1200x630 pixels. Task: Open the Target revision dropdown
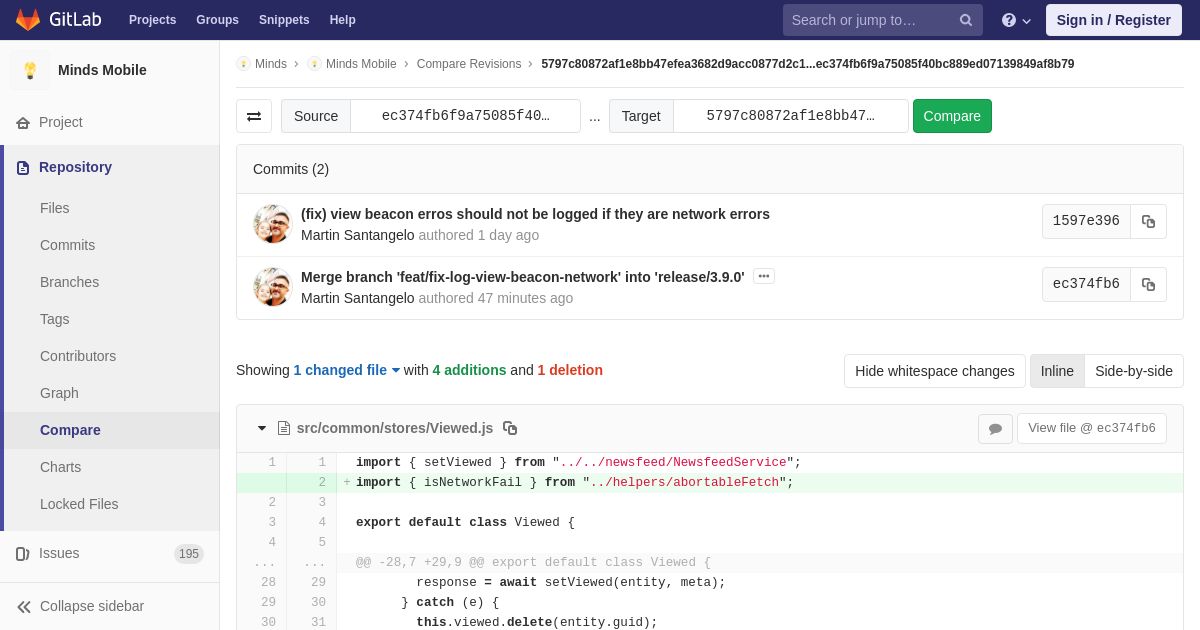coord(790,116)
